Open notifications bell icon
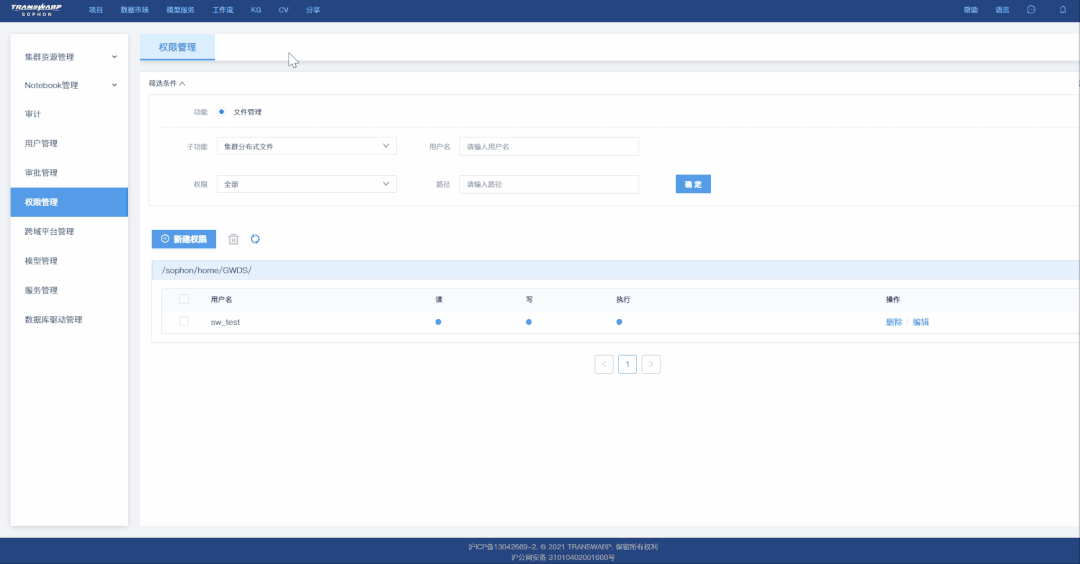Image resolution: width=1080 pixels, height=564 pixels. [x=1063, y=10]
